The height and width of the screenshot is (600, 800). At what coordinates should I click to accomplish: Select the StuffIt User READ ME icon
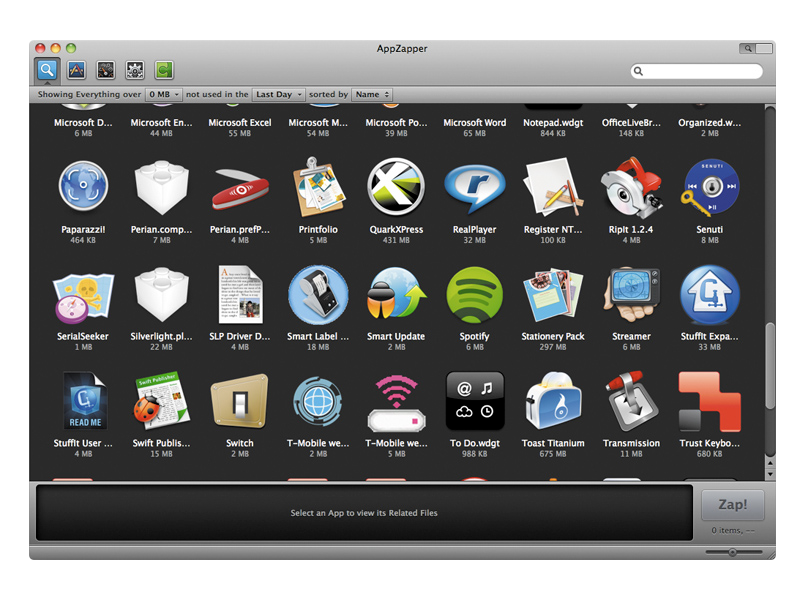tap(84, 401)
